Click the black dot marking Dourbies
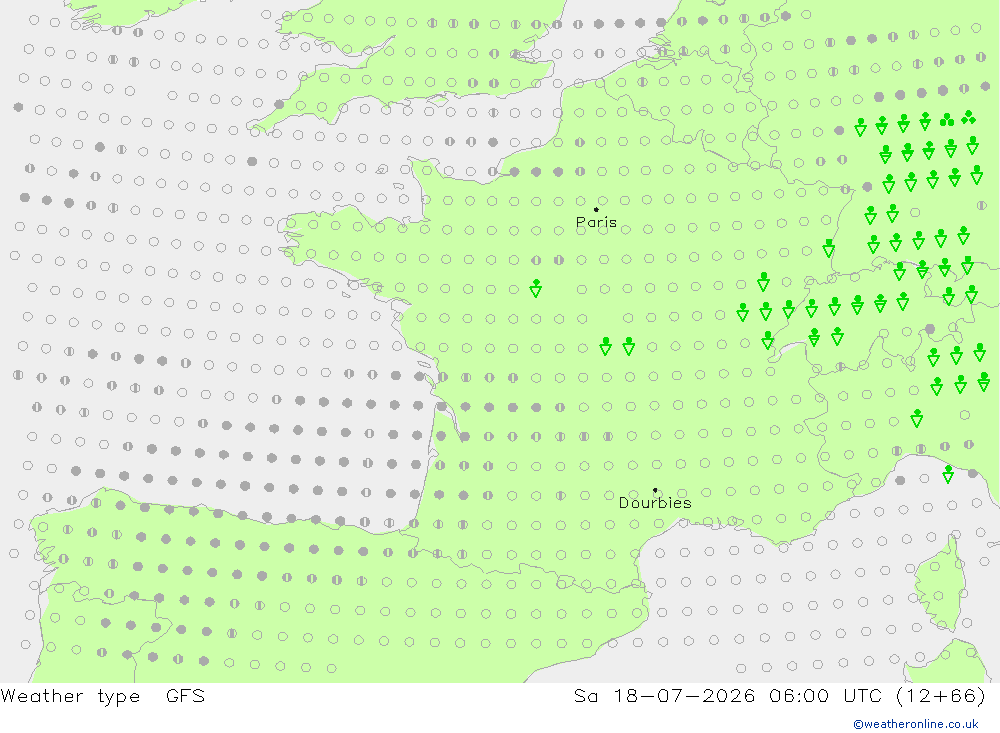 tap(655, 490)
